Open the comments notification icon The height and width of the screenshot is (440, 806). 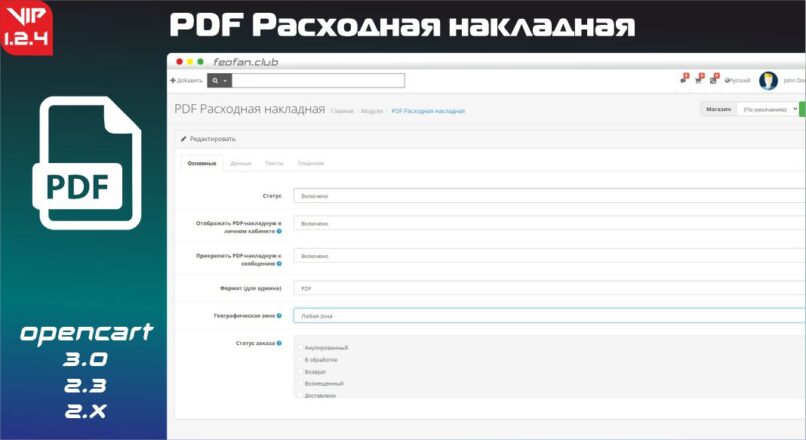pos(684,79)
